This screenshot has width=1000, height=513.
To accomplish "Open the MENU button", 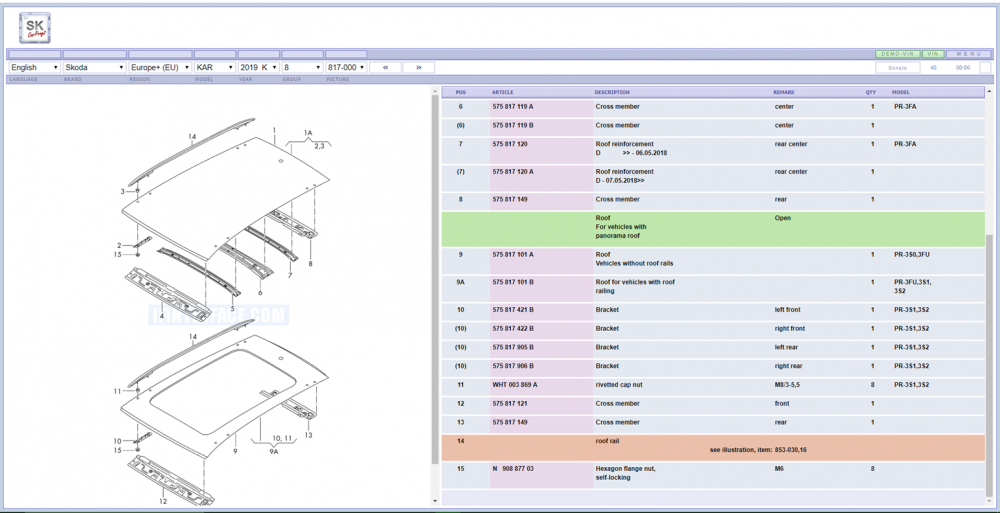I will point(969,54).
